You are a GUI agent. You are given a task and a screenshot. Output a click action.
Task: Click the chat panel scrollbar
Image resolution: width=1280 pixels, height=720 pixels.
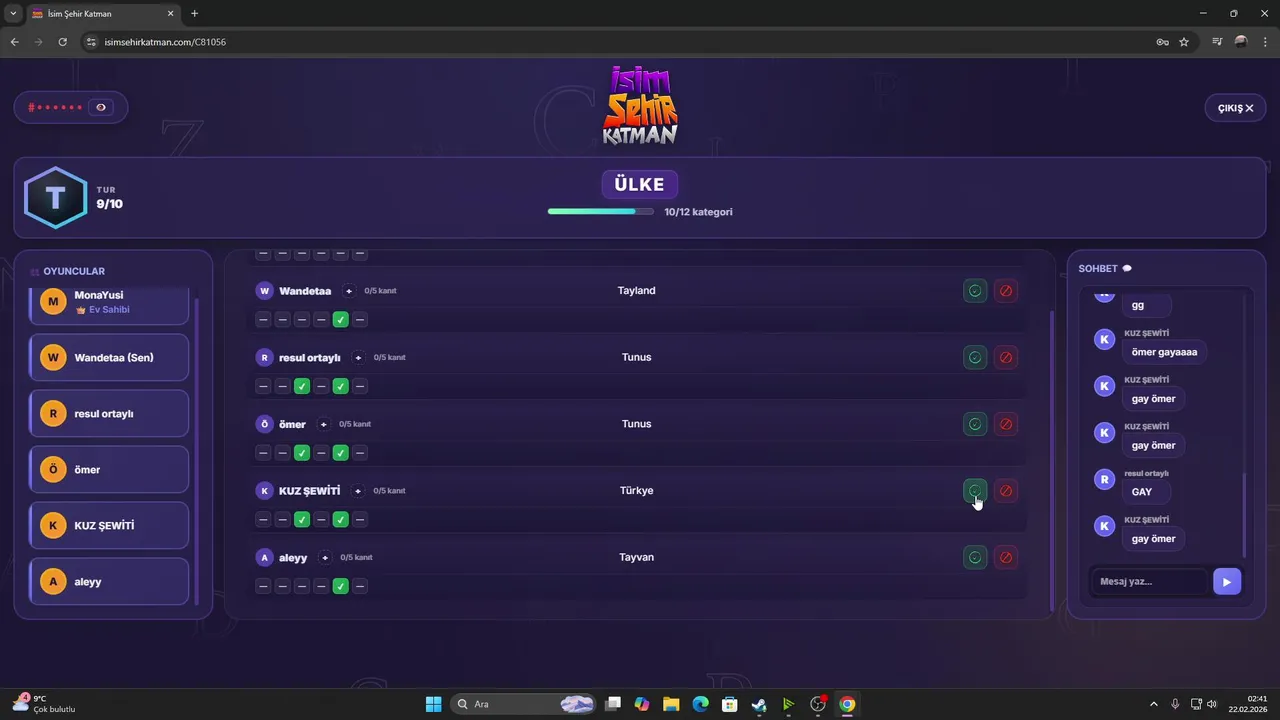[x=1245, y=516]
